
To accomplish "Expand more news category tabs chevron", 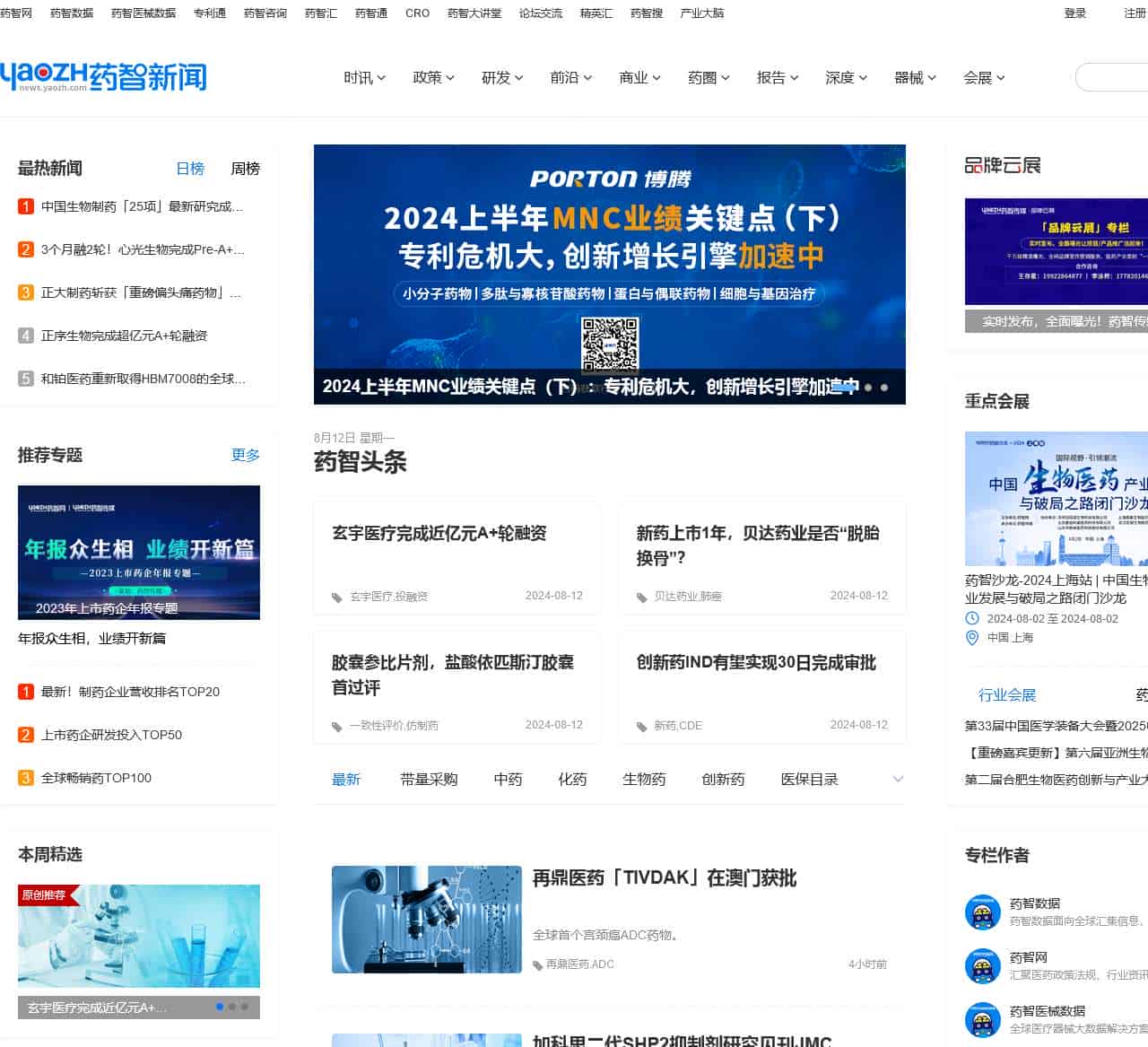I will 898,779.
